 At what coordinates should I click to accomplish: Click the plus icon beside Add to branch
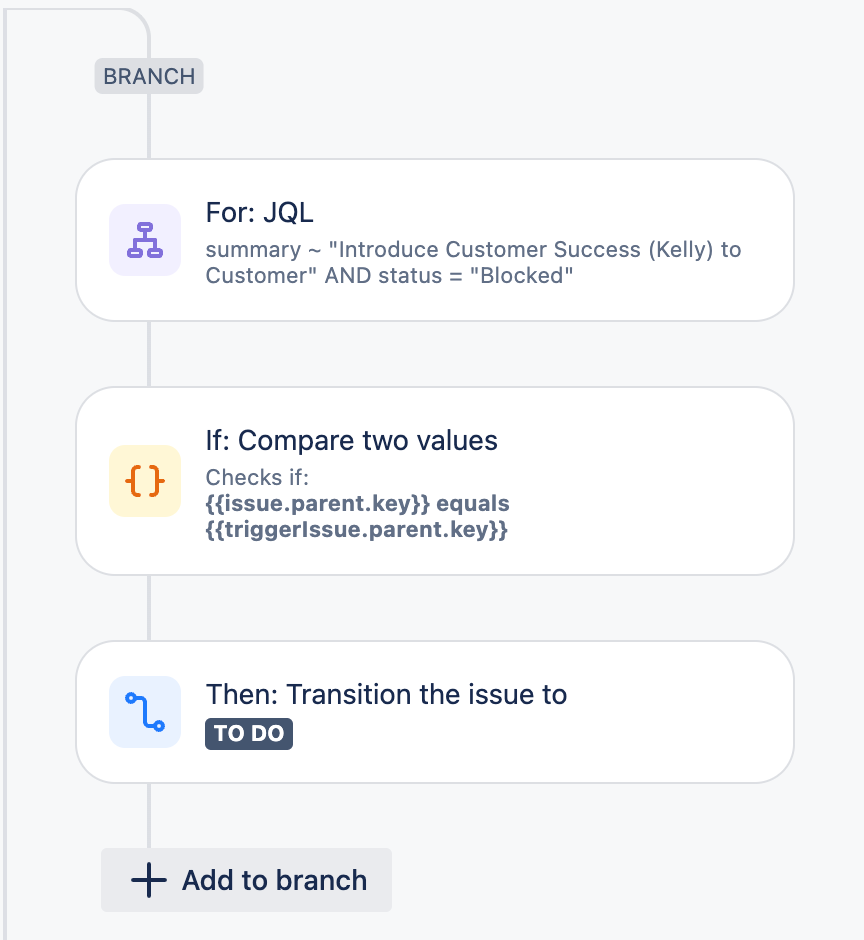tap(149, 881)
